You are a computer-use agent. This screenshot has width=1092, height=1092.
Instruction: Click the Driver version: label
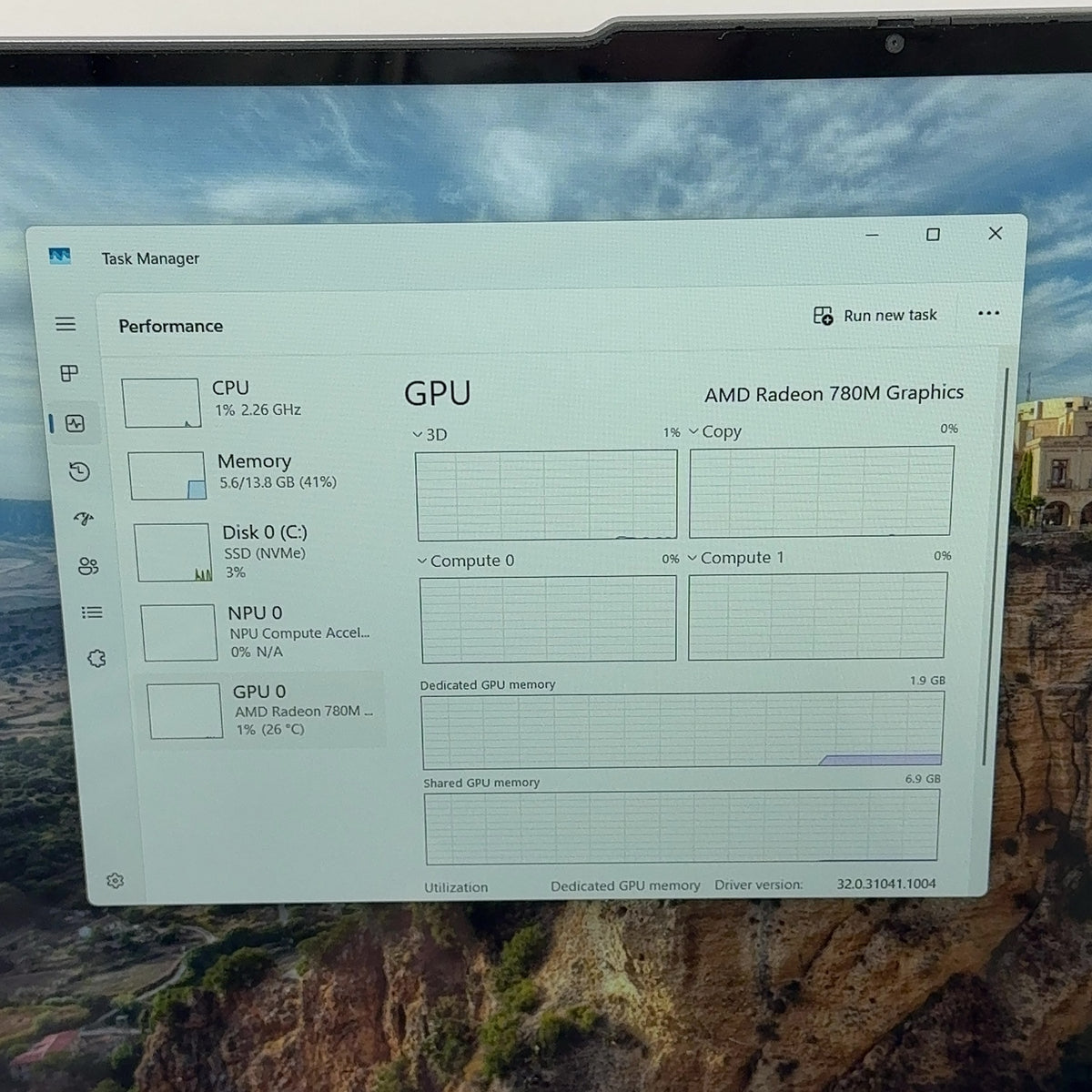(759, 885)
